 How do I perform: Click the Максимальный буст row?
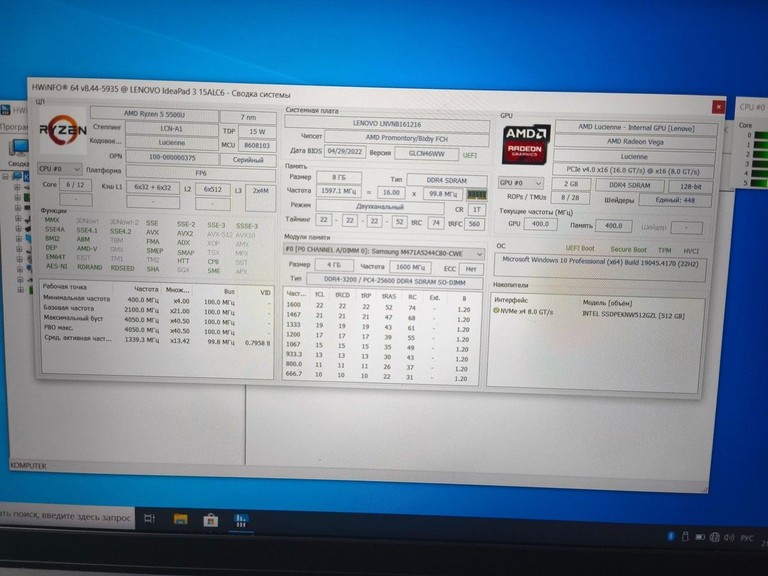[x=157, y=320]
